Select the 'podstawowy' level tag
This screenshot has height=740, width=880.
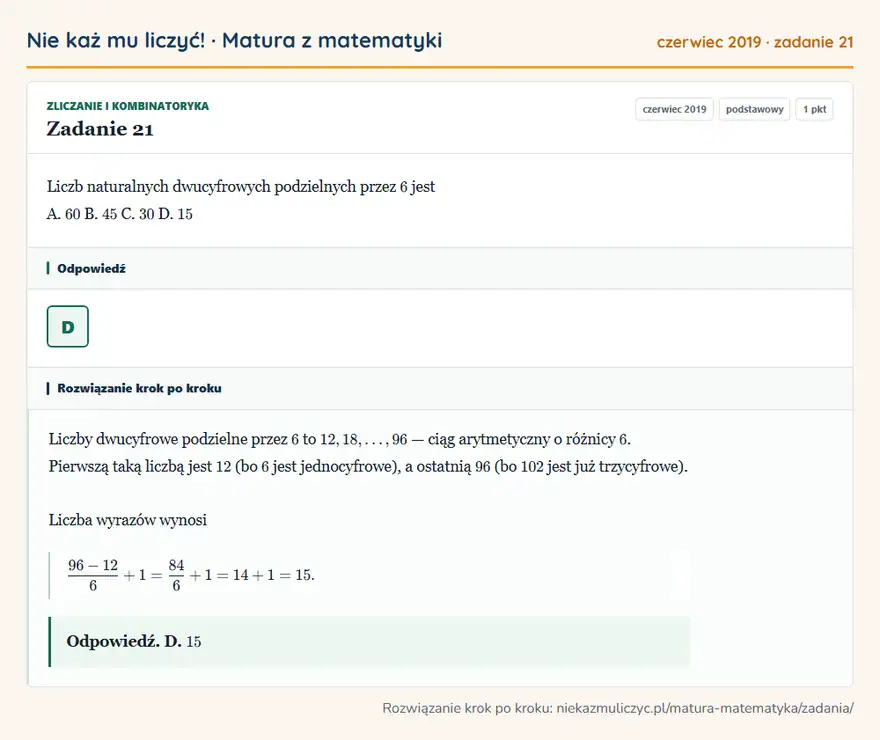pyautogui.click(x=754, y=109)
